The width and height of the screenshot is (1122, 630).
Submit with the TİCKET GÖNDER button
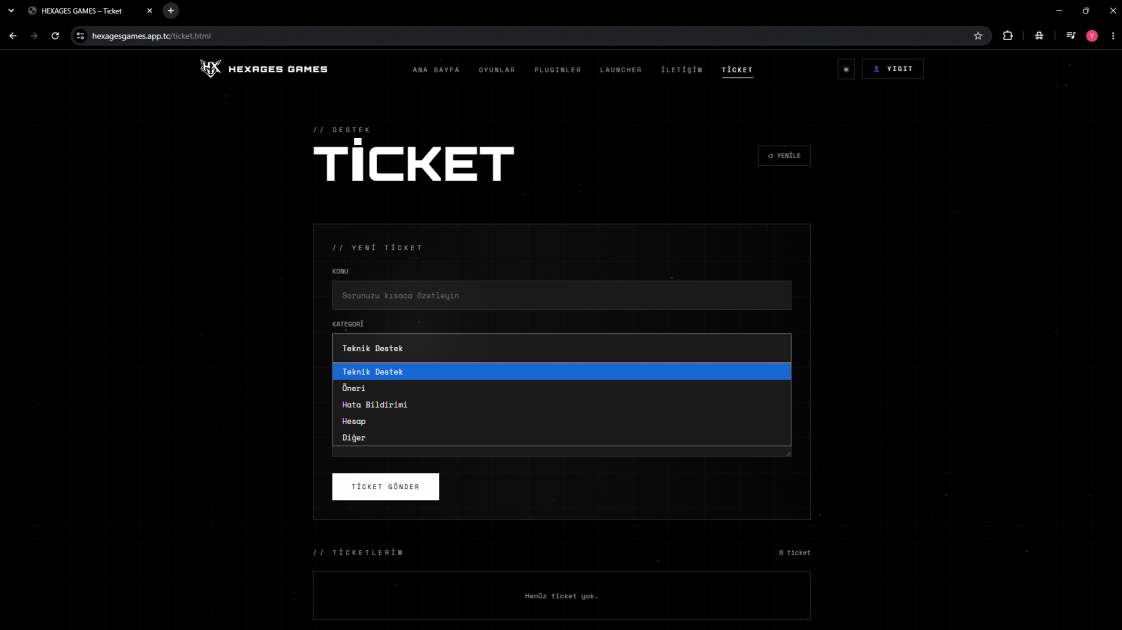click(386, 487)
